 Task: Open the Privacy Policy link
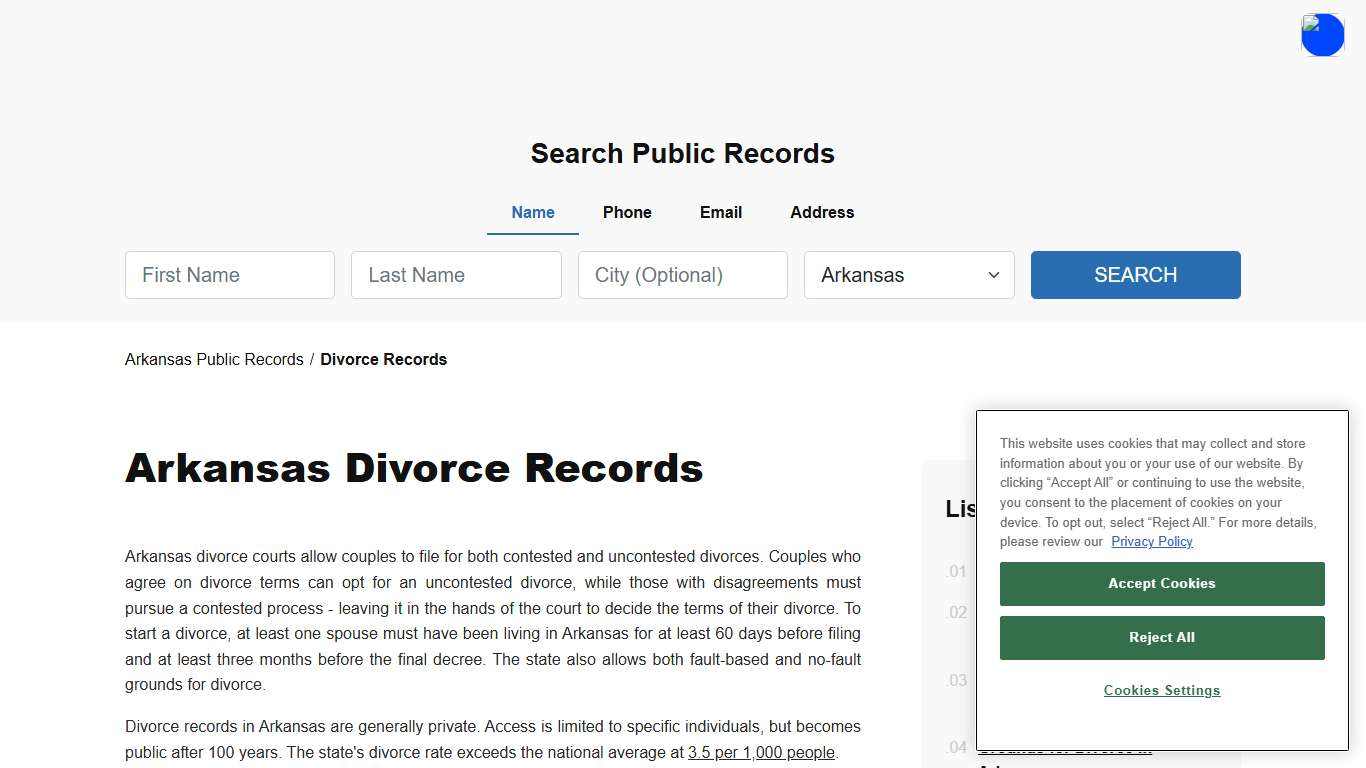[x=1151, y=541]
